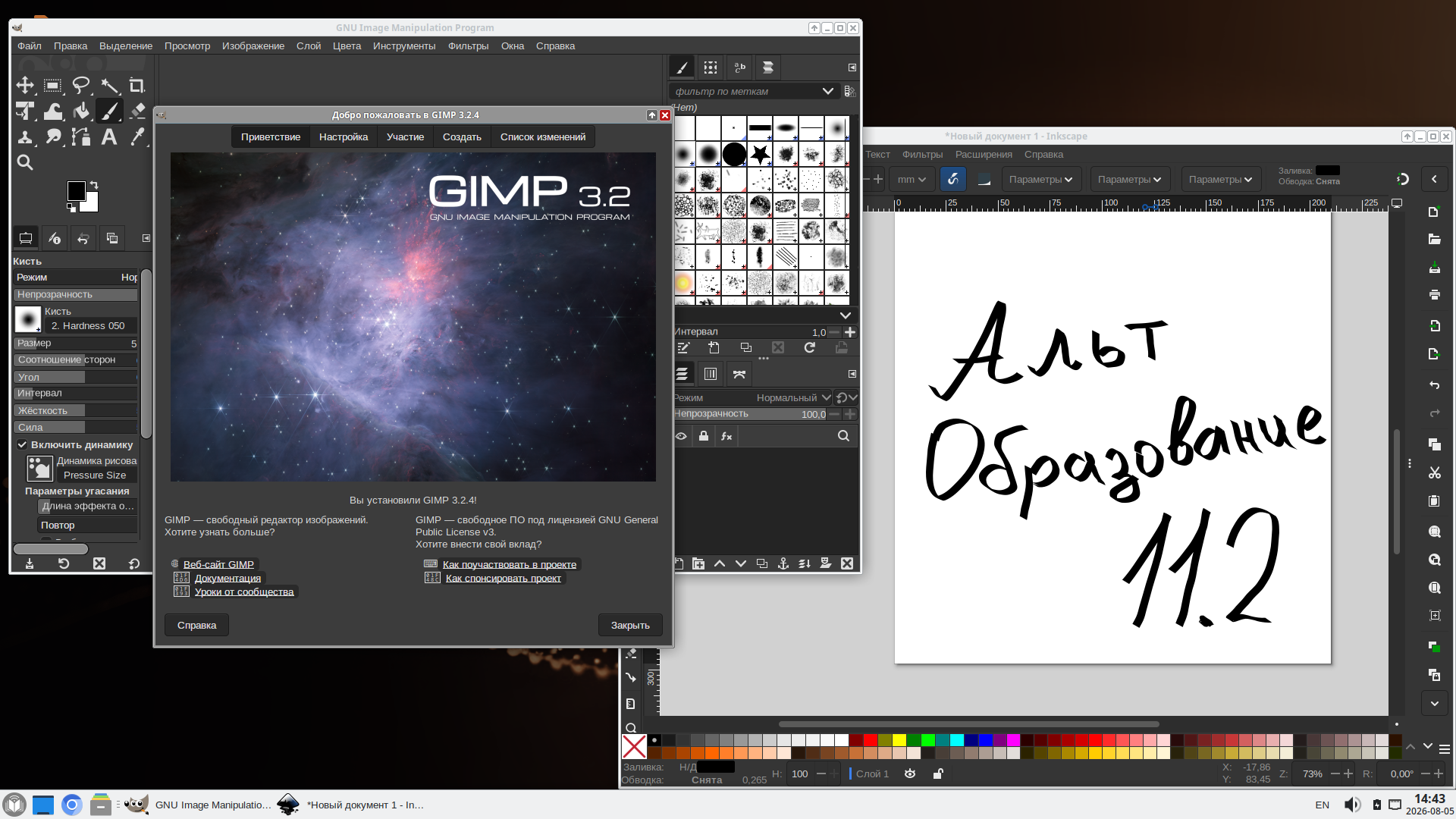The width and height of the screenshot is (1456, 819).
Task: Toggle layer lock in Inkscape status bar
Action: tap(938, 773)
